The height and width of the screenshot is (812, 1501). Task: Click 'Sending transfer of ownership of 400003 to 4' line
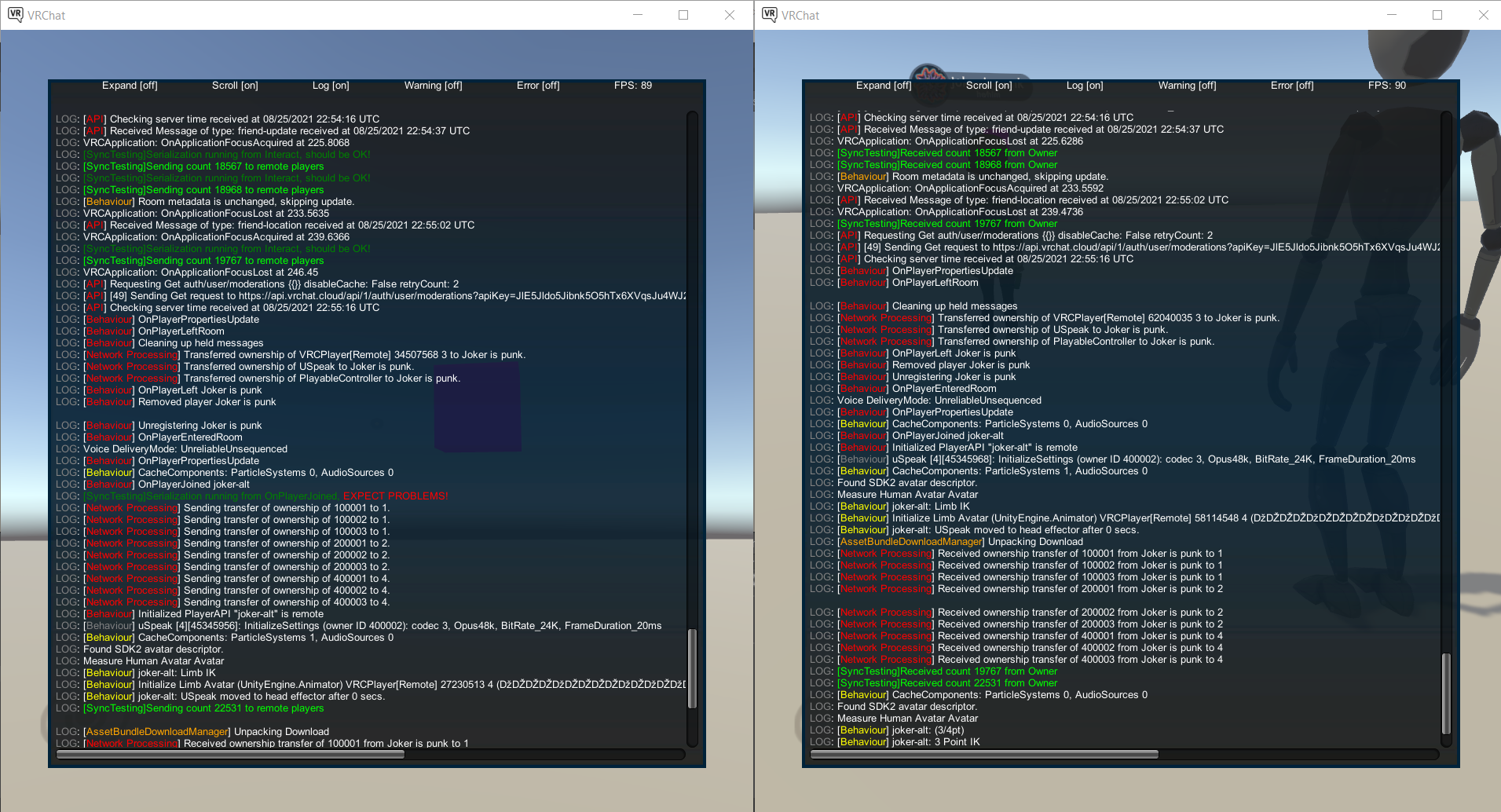pyautogui.click(x=222, y=602)
